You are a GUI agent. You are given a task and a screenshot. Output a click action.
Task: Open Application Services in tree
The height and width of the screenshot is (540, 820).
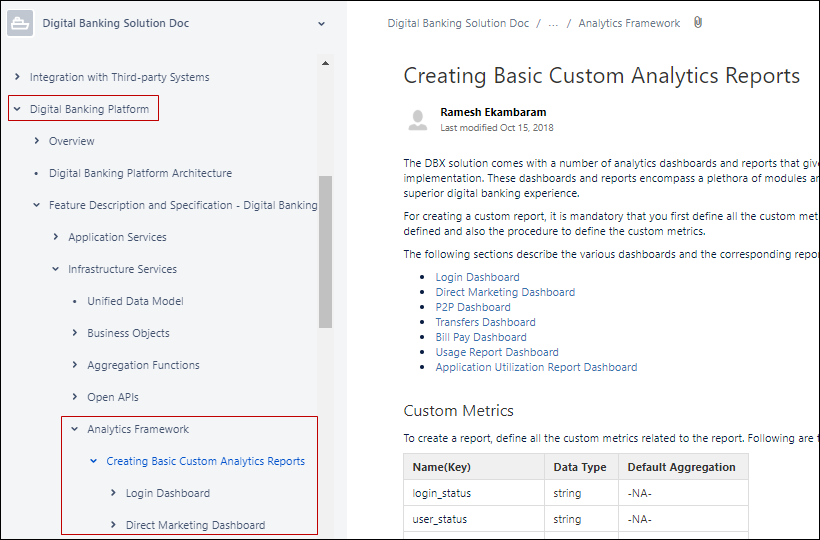tap(117, 237)
